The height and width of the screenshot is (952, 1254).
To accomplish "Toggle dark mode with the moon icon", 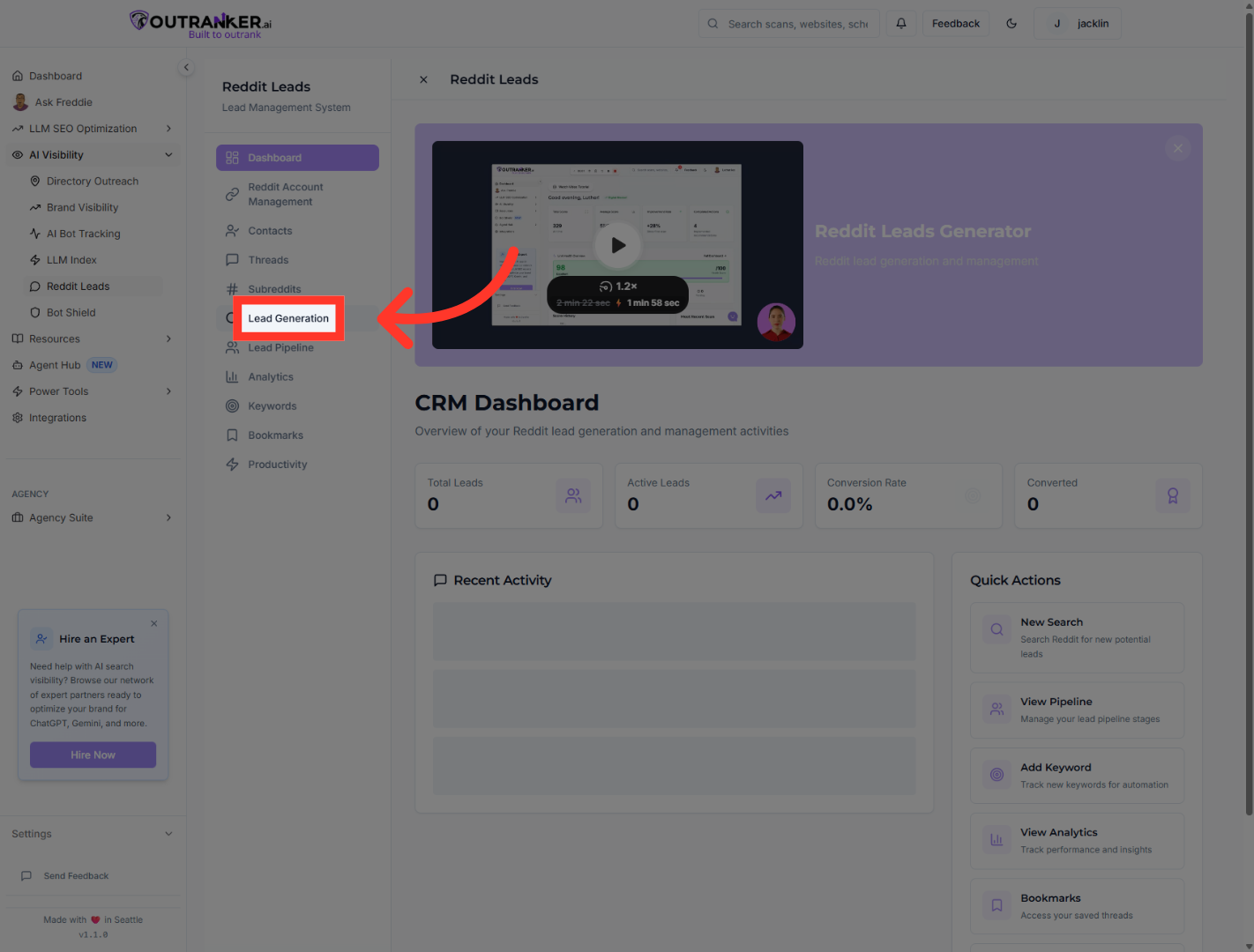I will click(x=1011, y=23).
